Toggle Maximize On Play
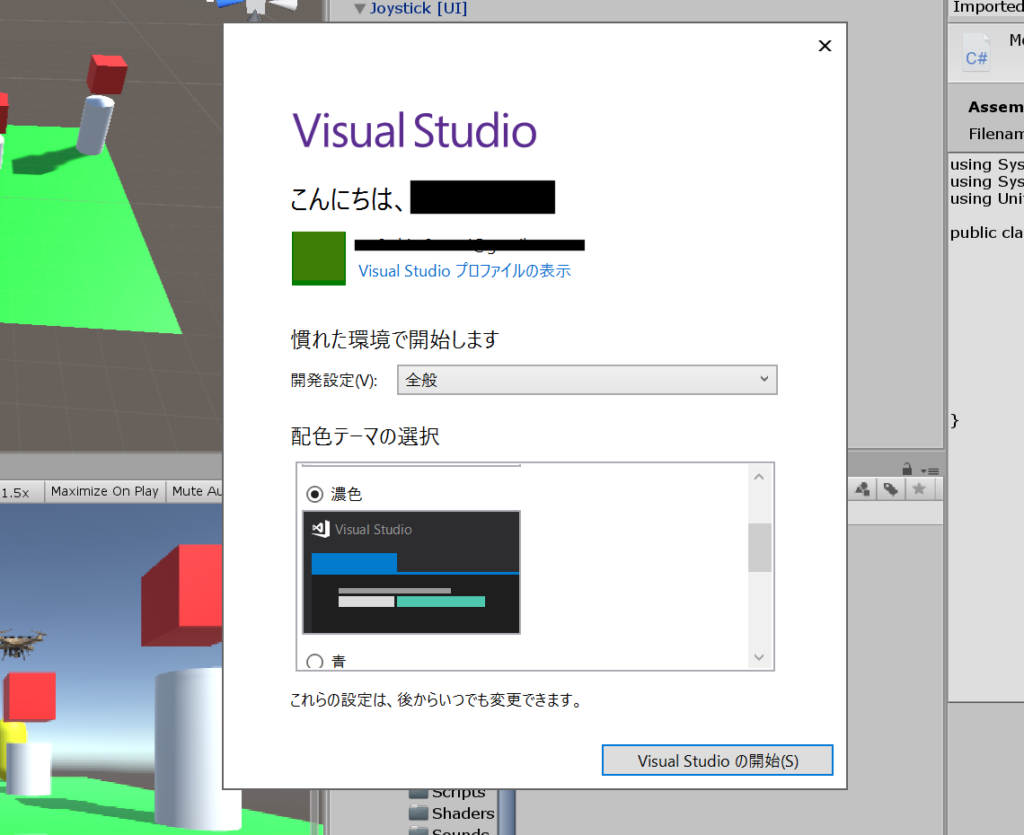This screenshot has height=835, width=1024. (104, 491)
